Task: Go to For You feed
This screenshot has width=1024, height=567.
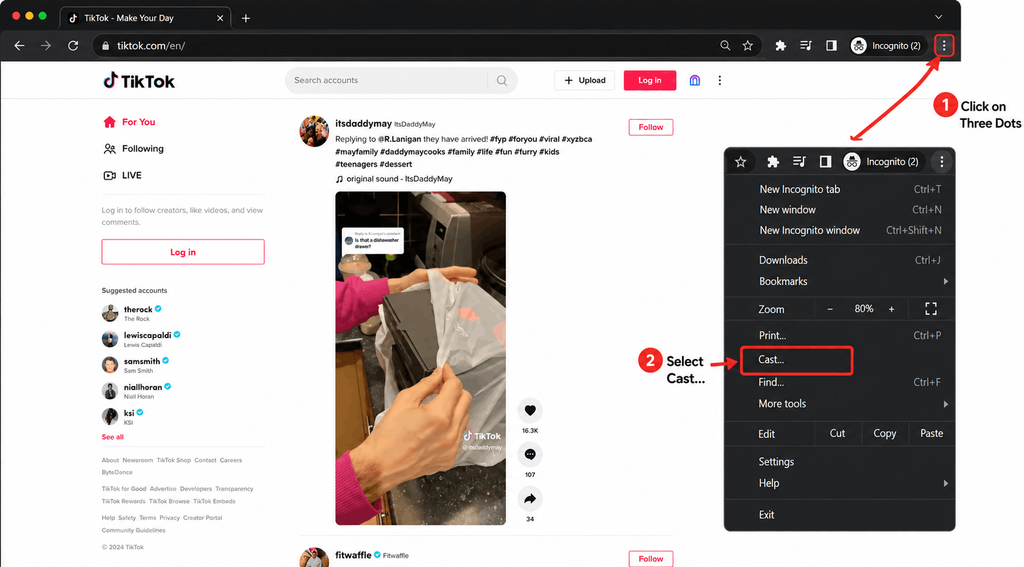Action: [129, 122]
